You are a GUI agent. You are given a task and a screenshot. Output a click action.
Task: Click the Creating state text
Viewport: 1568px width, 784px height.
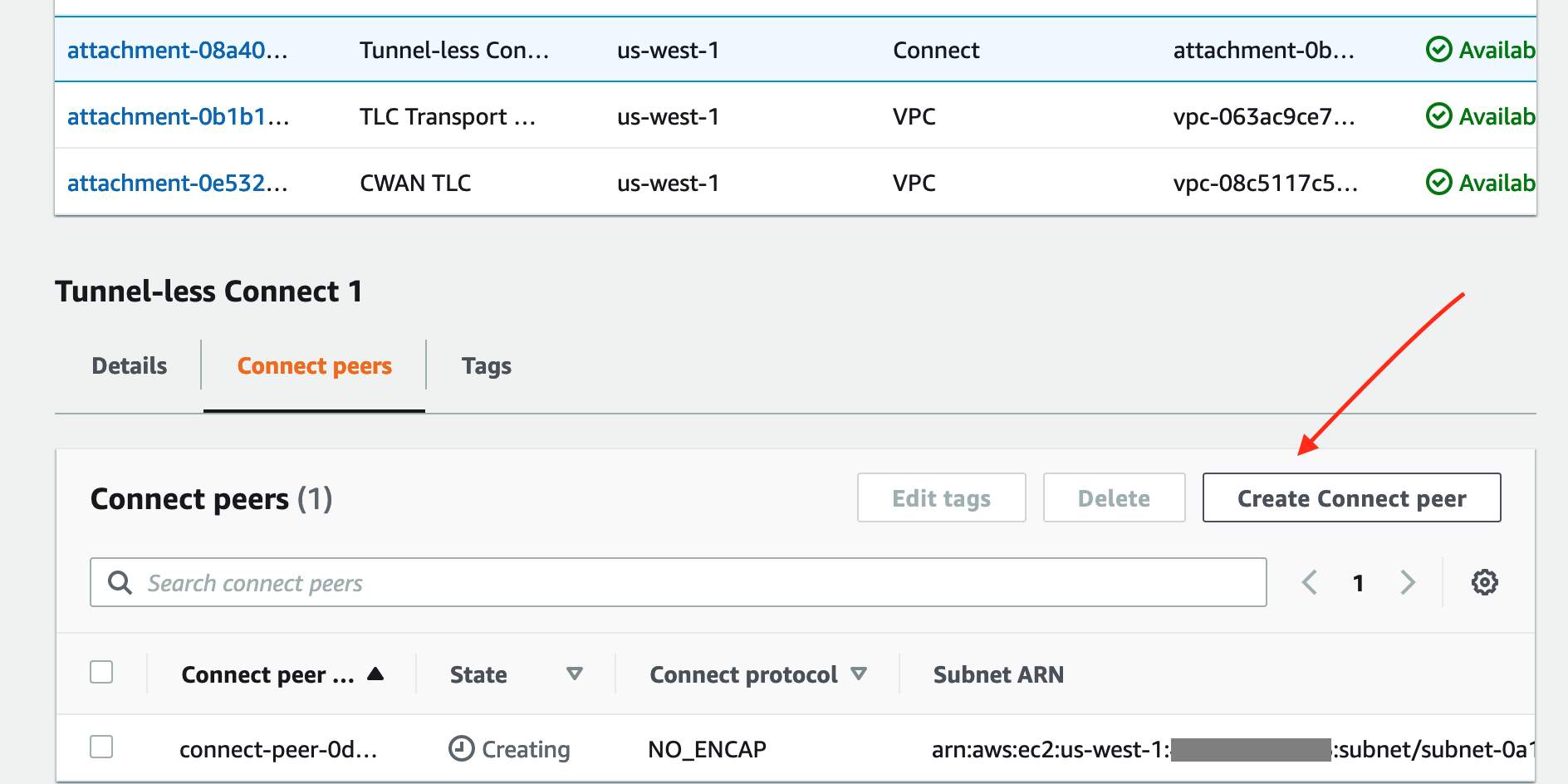526,749
